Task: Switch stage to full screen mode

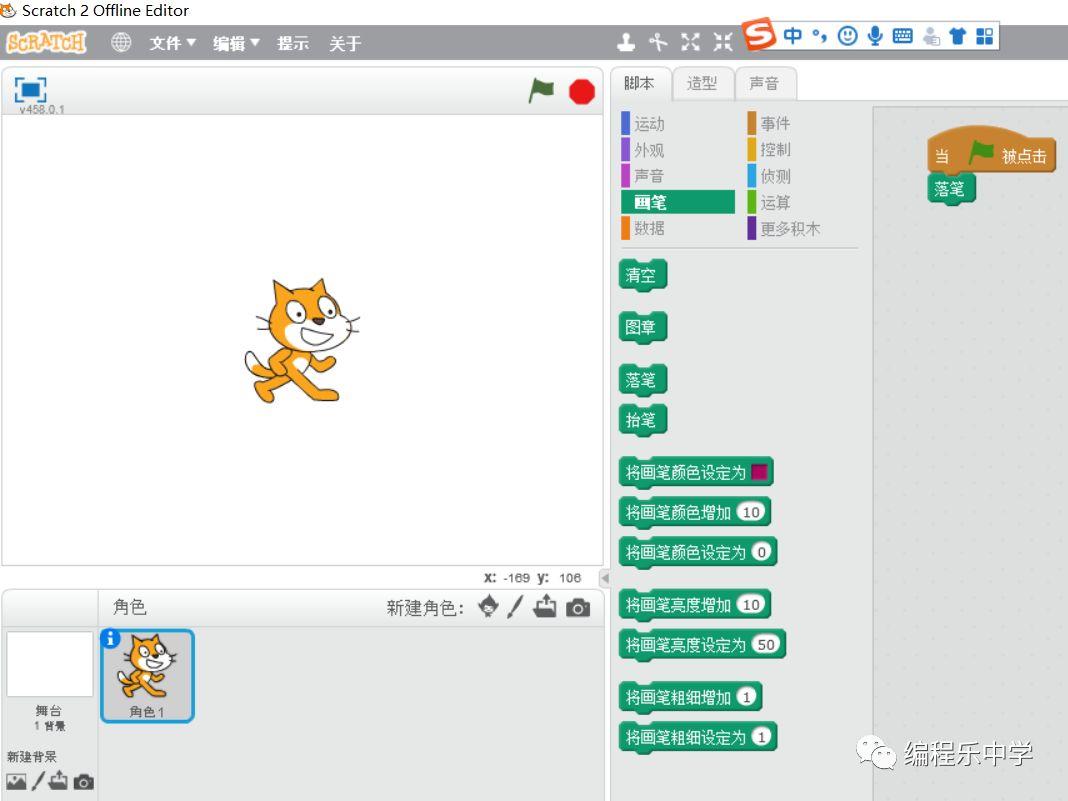Action: 31,89
